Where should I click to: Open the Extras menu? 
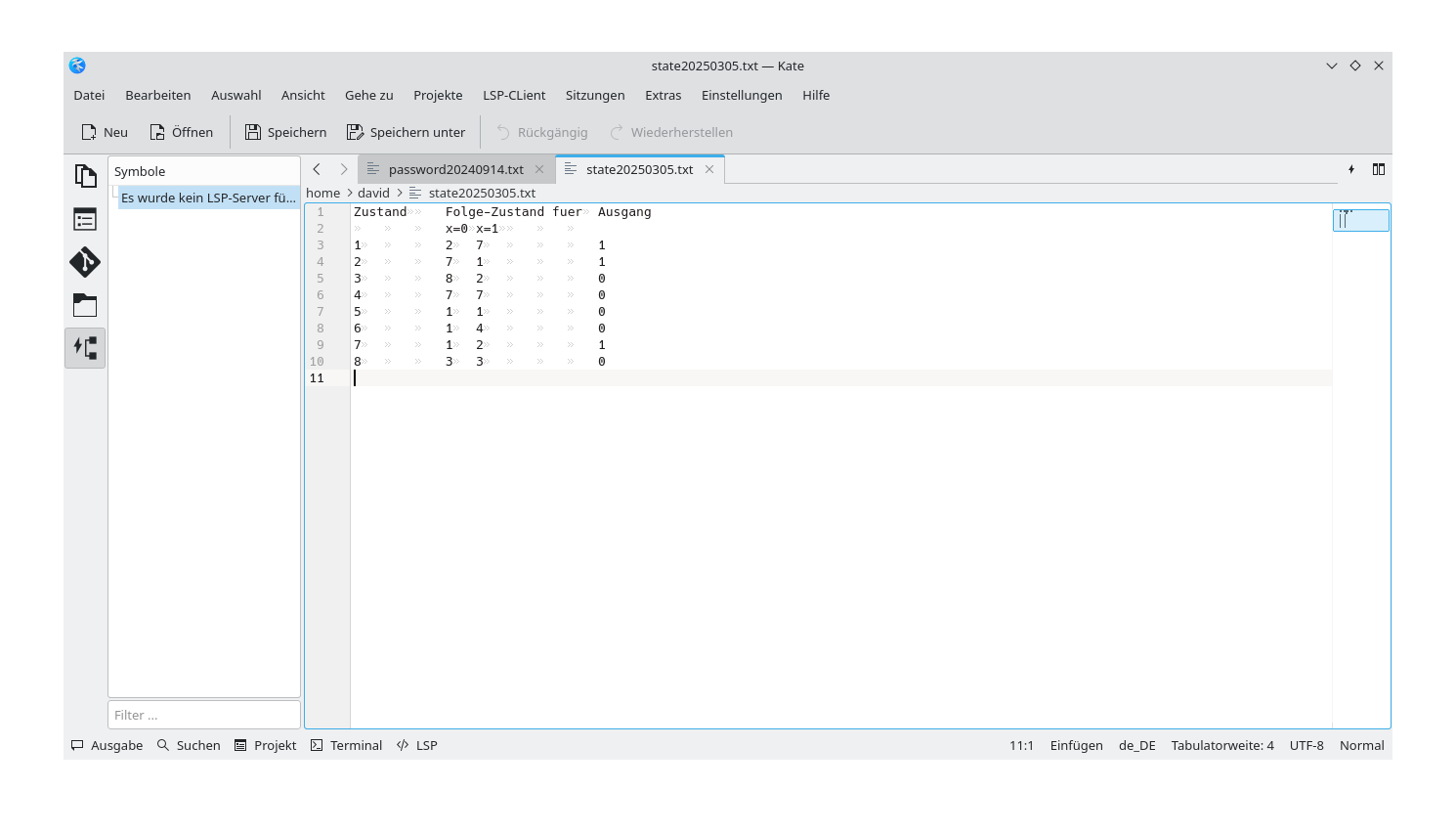[x=663, y=95]
